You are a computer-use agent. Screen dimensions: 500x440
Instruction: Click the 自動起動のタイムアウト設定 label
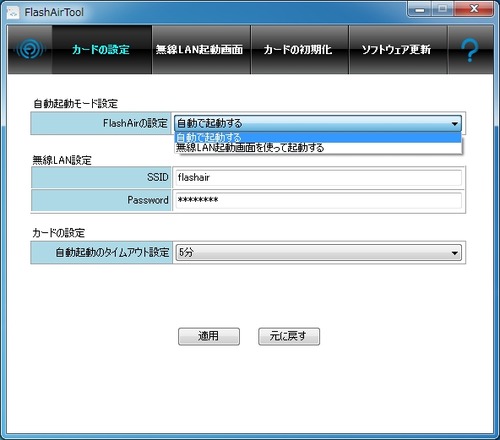(112, 252)
